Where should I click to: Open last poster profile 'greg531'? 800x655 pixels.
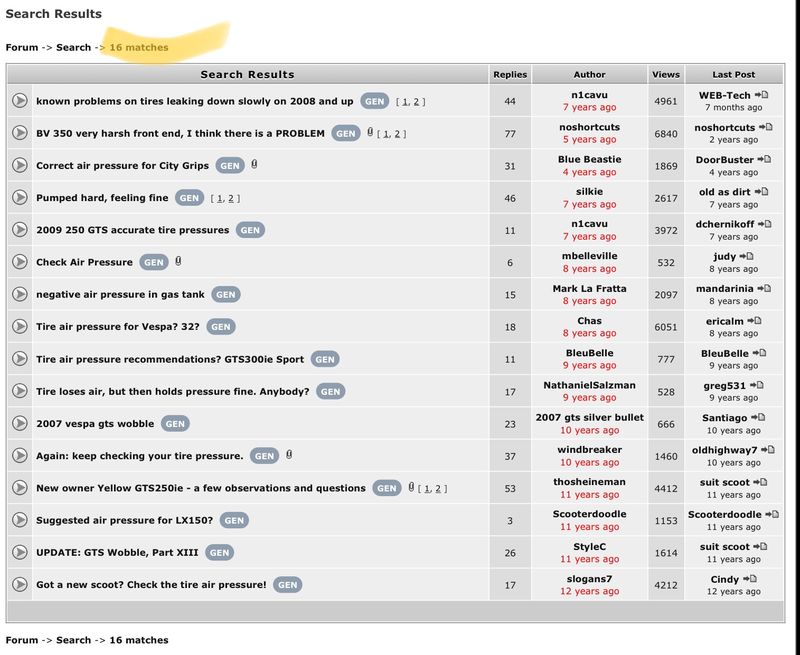point(724,386)
